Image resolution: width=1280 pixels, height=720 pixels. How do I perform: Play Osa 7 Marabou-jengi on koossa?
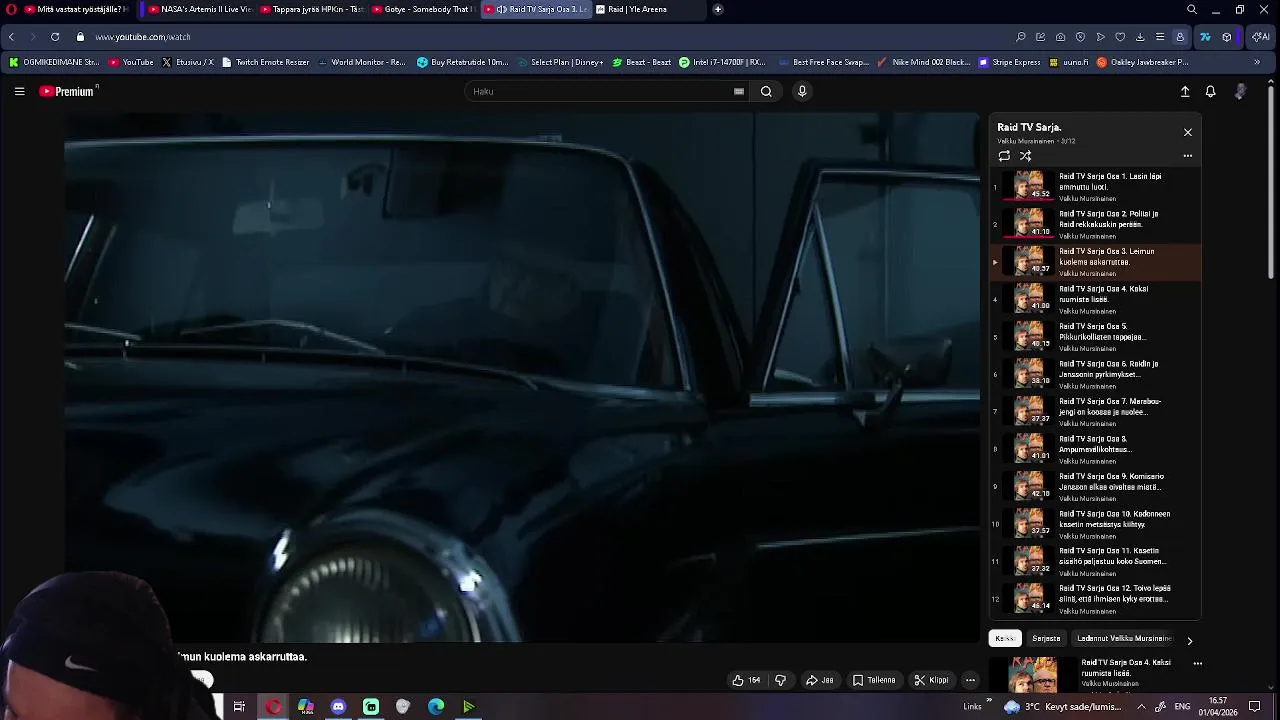1095,411
